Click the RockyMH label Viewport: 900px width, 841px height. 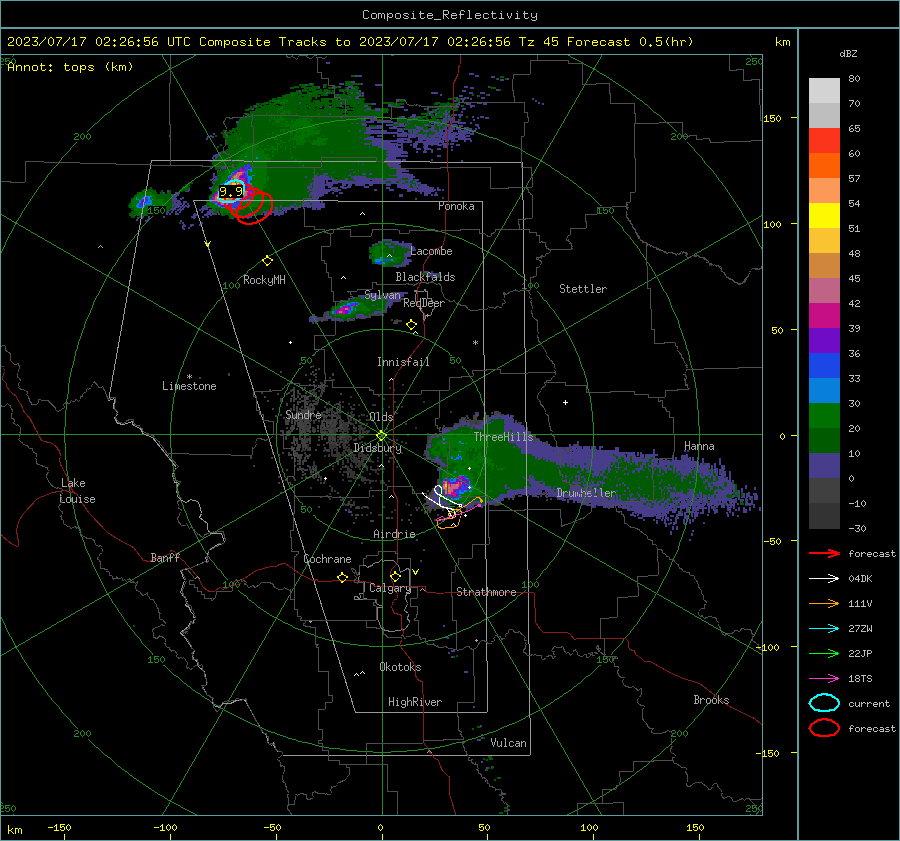pos(264,280)
